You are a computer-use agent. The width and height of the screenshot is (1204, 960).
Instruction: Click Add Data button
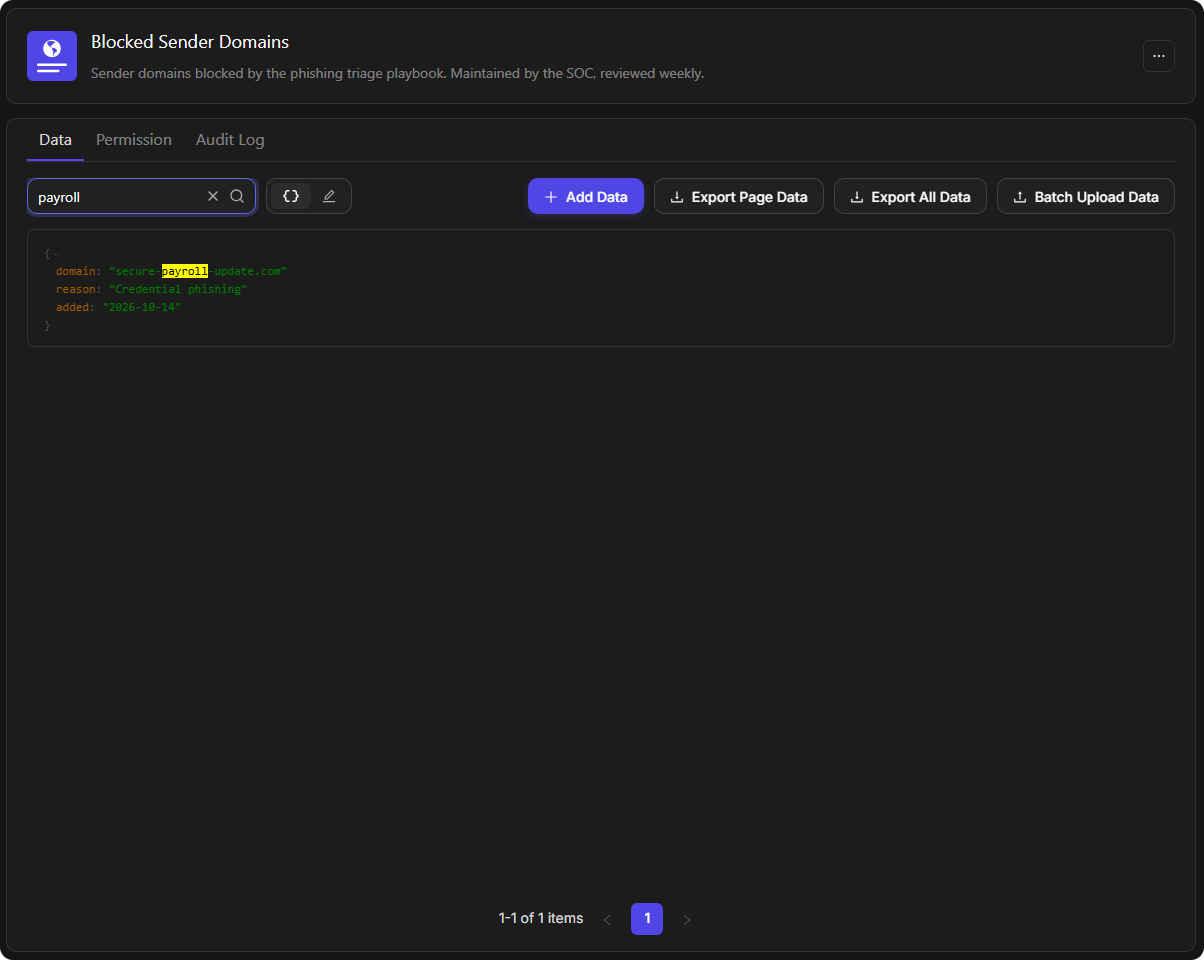pyautogui.click(x=586, y=197)
